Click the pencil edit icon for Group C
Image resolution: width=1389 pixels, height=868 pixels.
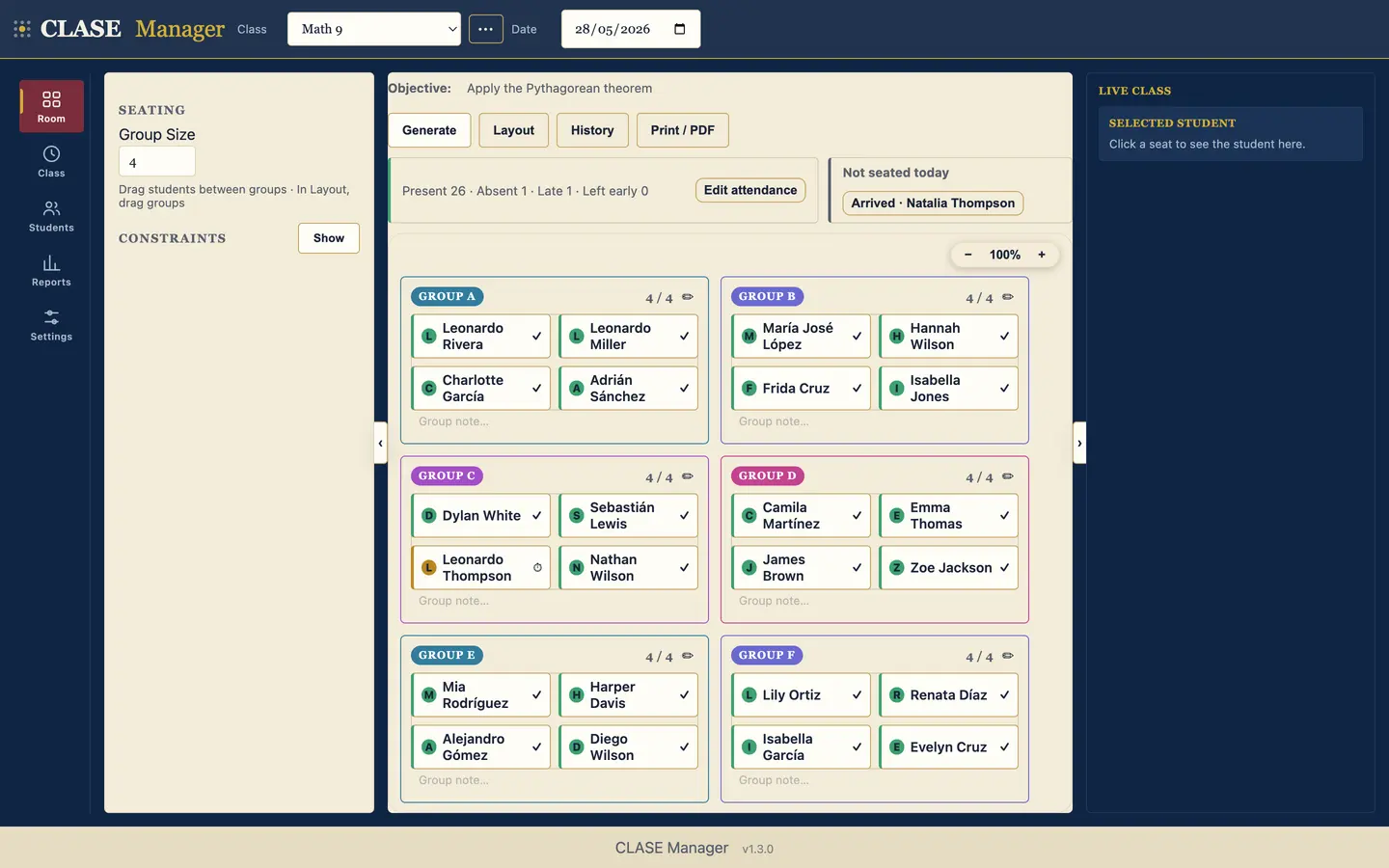(x=688, y=476)
